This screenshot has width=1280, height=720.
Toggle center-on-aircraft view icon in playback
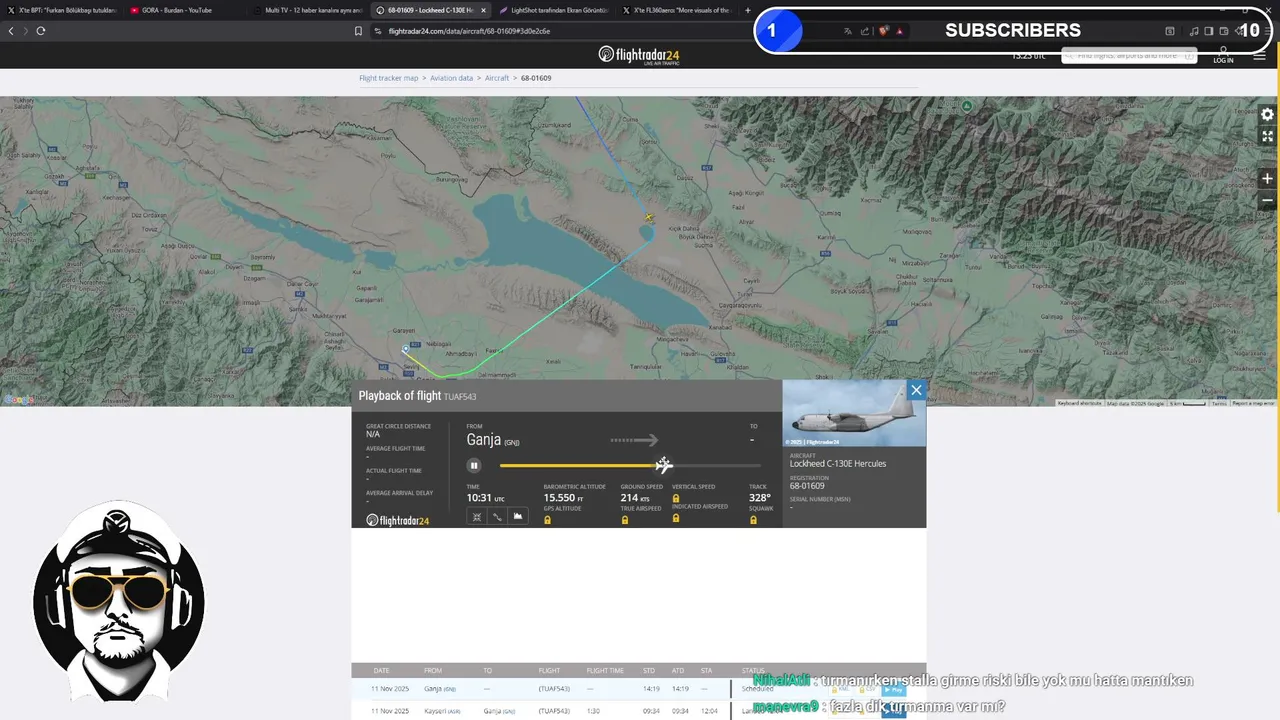pos(477,516)
